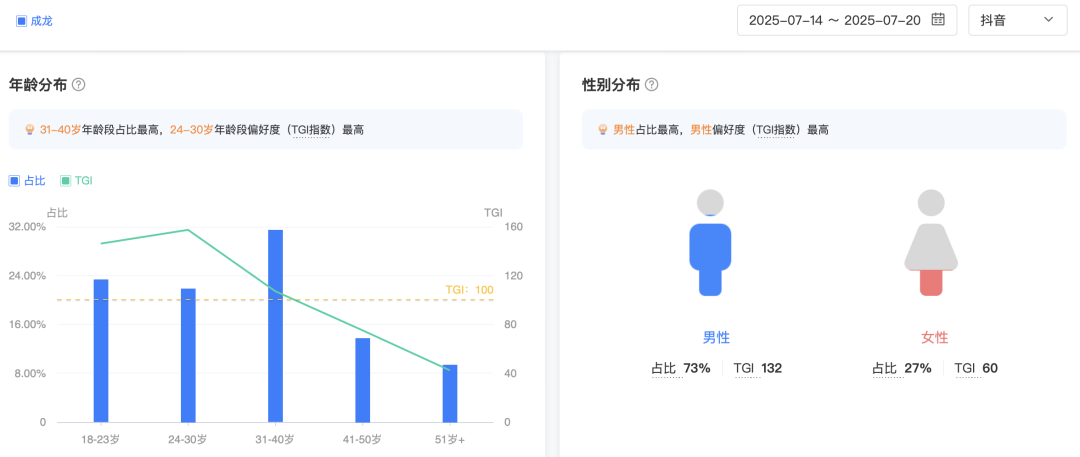Click the 40 right axis tick

pyautogui.click(x=511, y=374)
